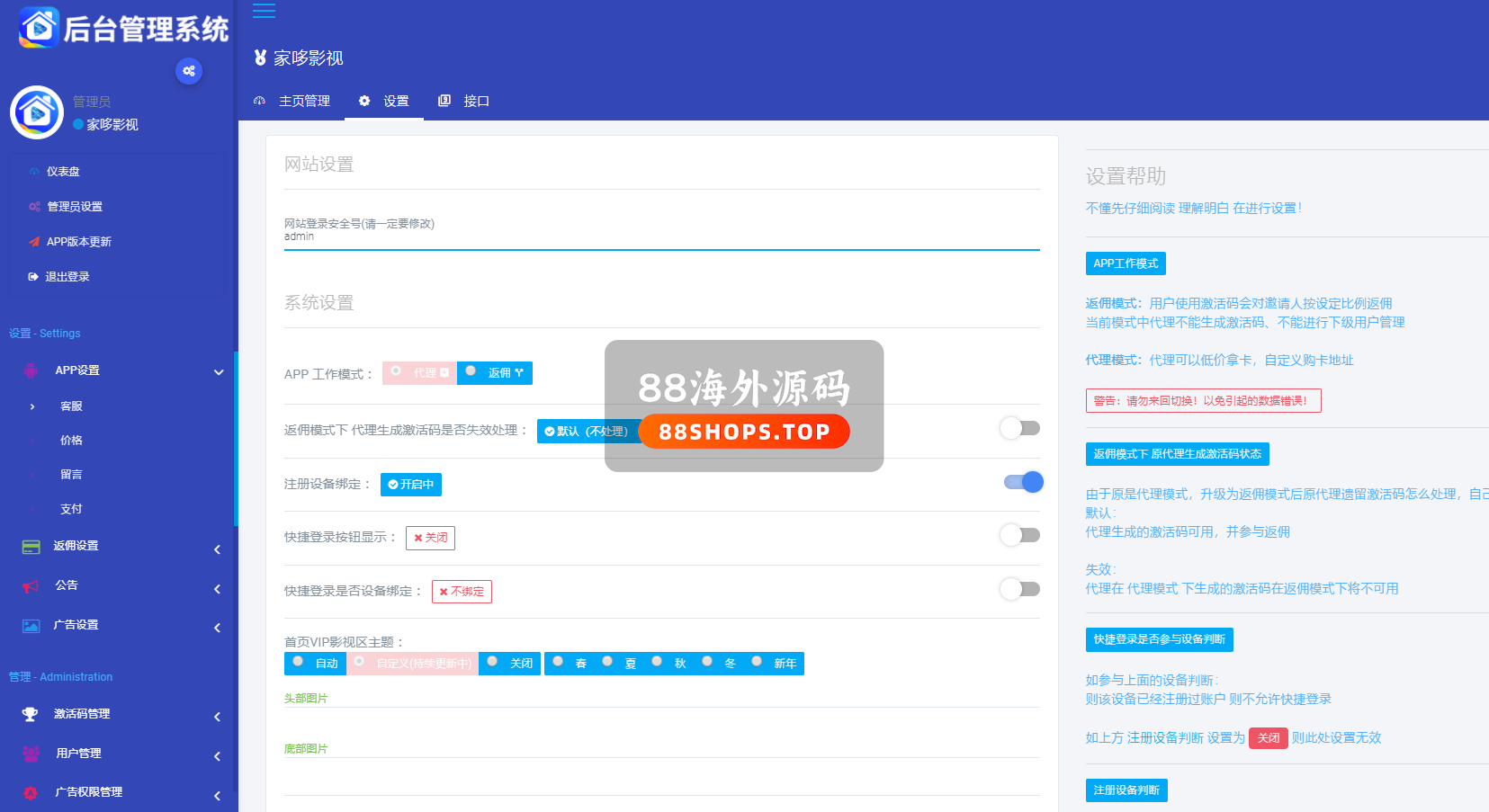Click the 激活码管理 trophy icon
The height and width of the screenshot is (812, 1489).
pyautogui.click(x=31, y=714)
